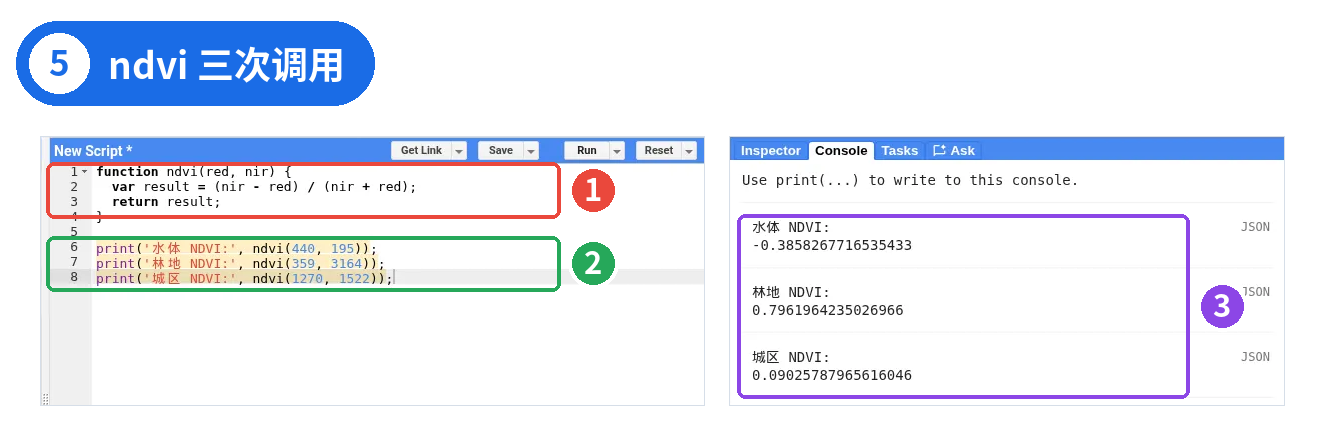The image size is (1325, 446).
Task: Select console value -0.3858267716535433
Action: click(832, 245)
